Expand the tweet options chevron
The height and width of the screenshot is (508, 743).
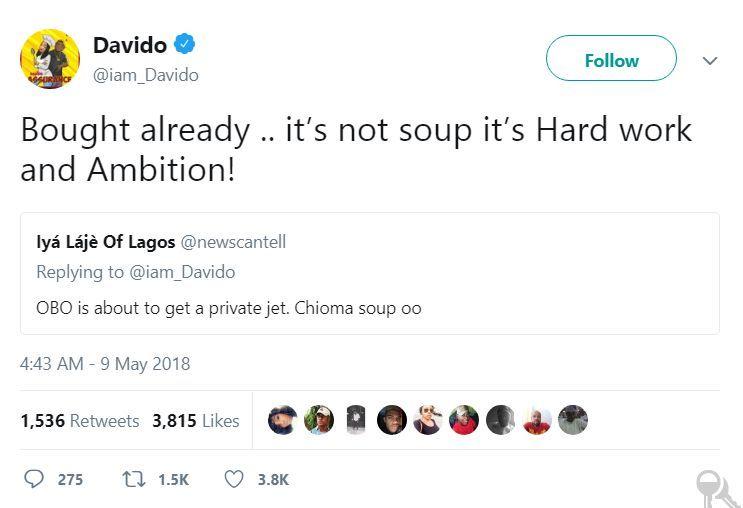pos(710,60)
